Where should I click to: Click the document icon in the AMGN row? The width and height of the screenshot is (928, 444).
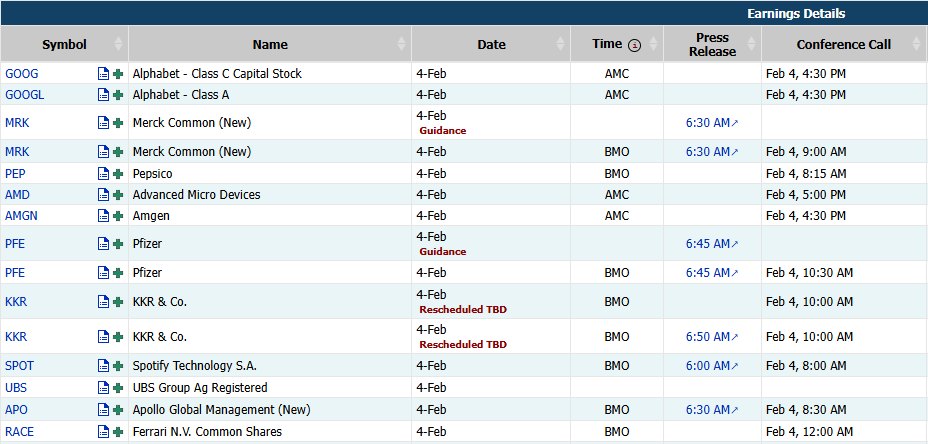click(x=103, y=216)
